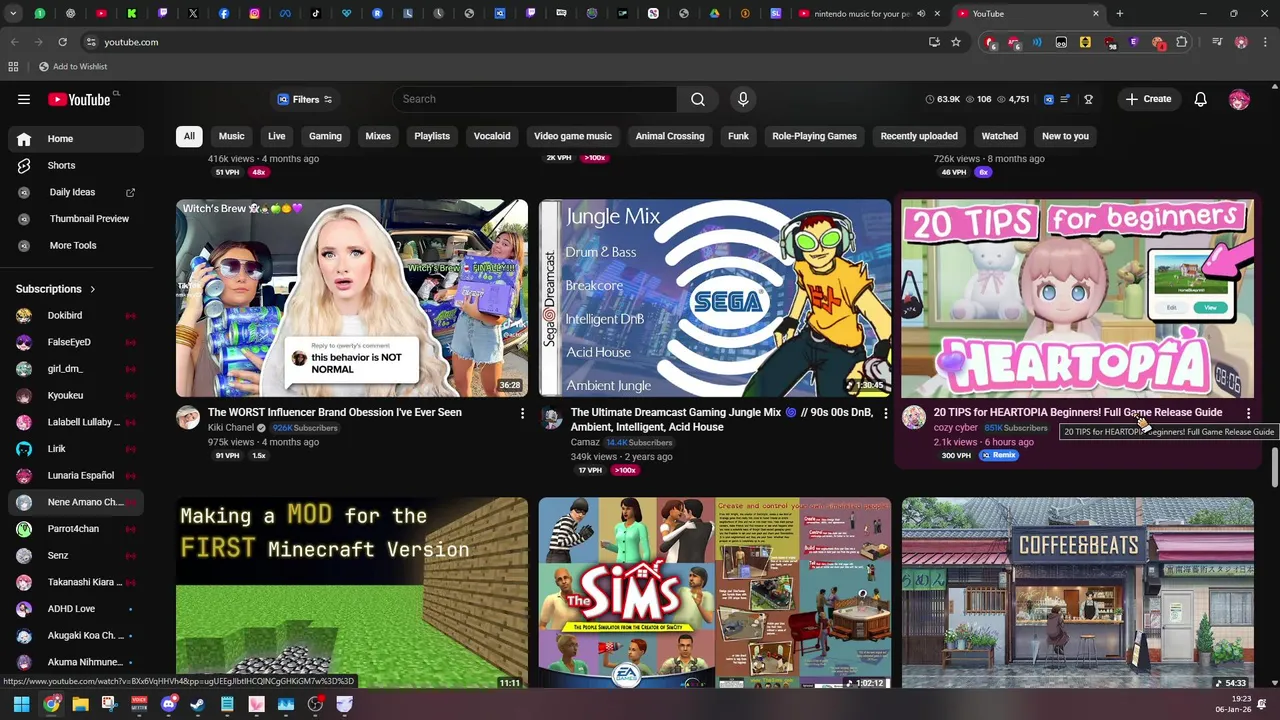Play the Coffee & Beats thumbnail
1280x720 pixels.
[x=1077, y=593]
